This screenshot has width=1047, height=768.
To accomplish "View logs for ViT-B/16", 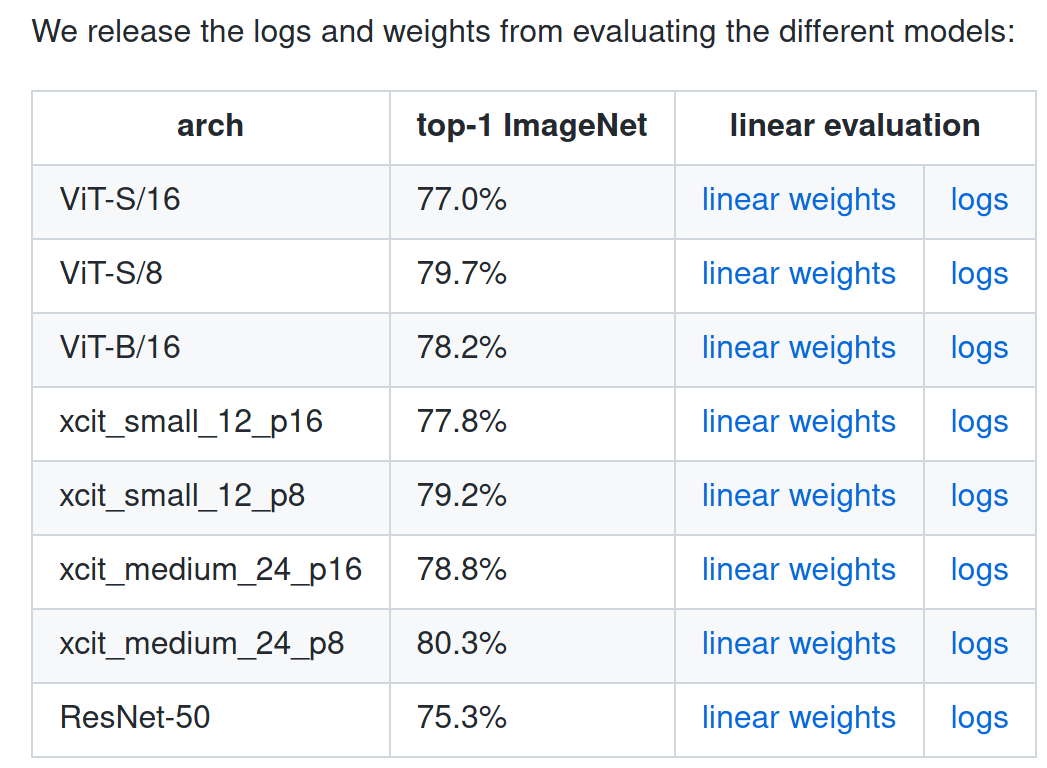I will [x=979, y=348].
